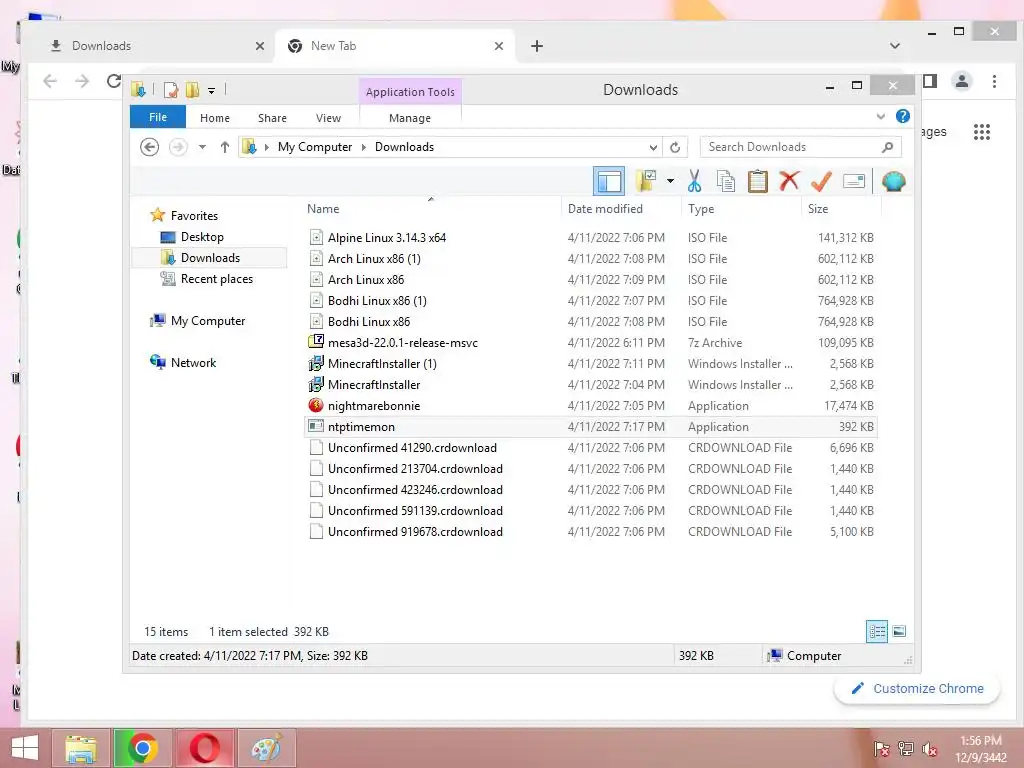Click the orange checkmark Properties icon
Viewport: 1024px width, 768px height.
(x=821, y=181)
